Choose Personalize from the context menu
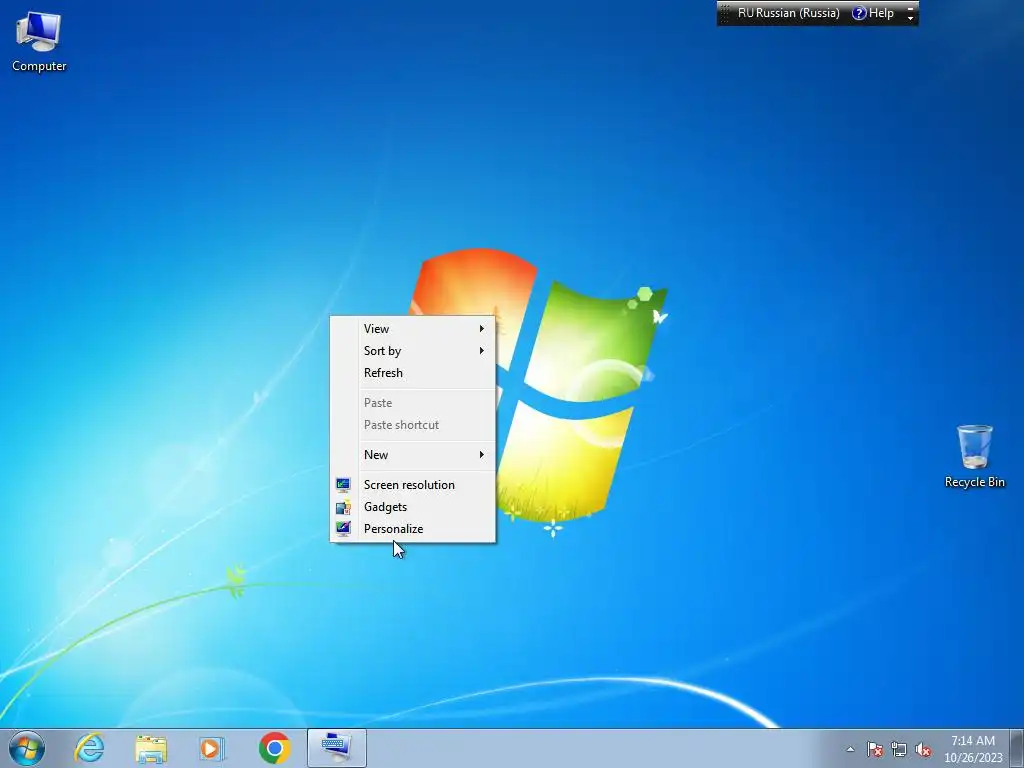Viewport: 1024px width, 768px height. coord(413,529)
